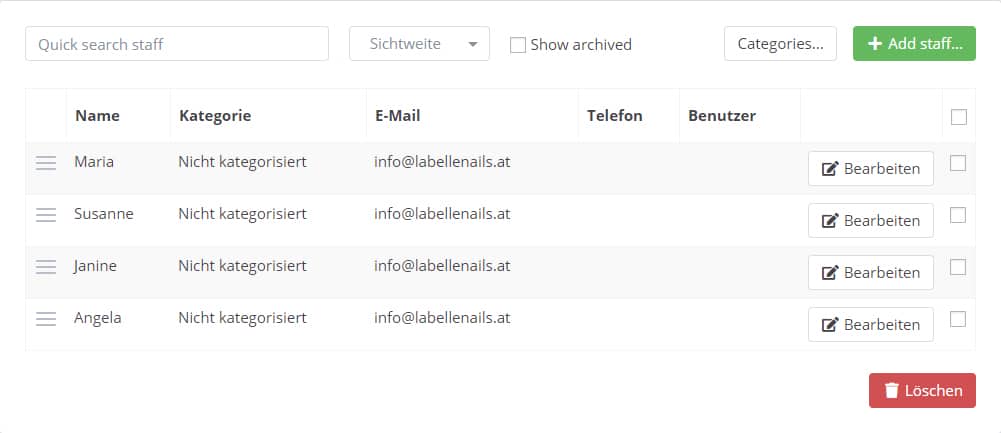Image resolution: width=1001 pixels, height=433 pixels.
Task: Sort the table by the Name column header
Action: (97, 116)
